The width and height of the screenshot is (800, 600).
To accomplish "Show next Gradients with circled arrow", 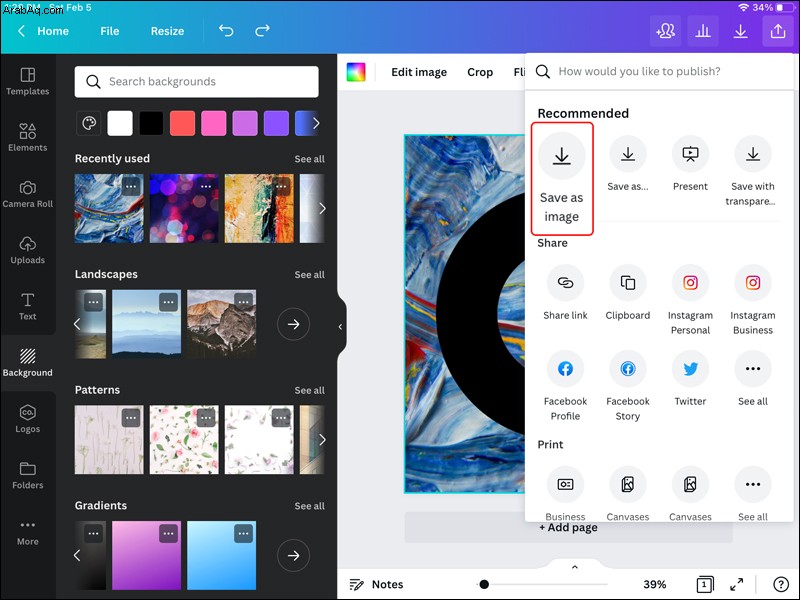I will click(293, 555).
